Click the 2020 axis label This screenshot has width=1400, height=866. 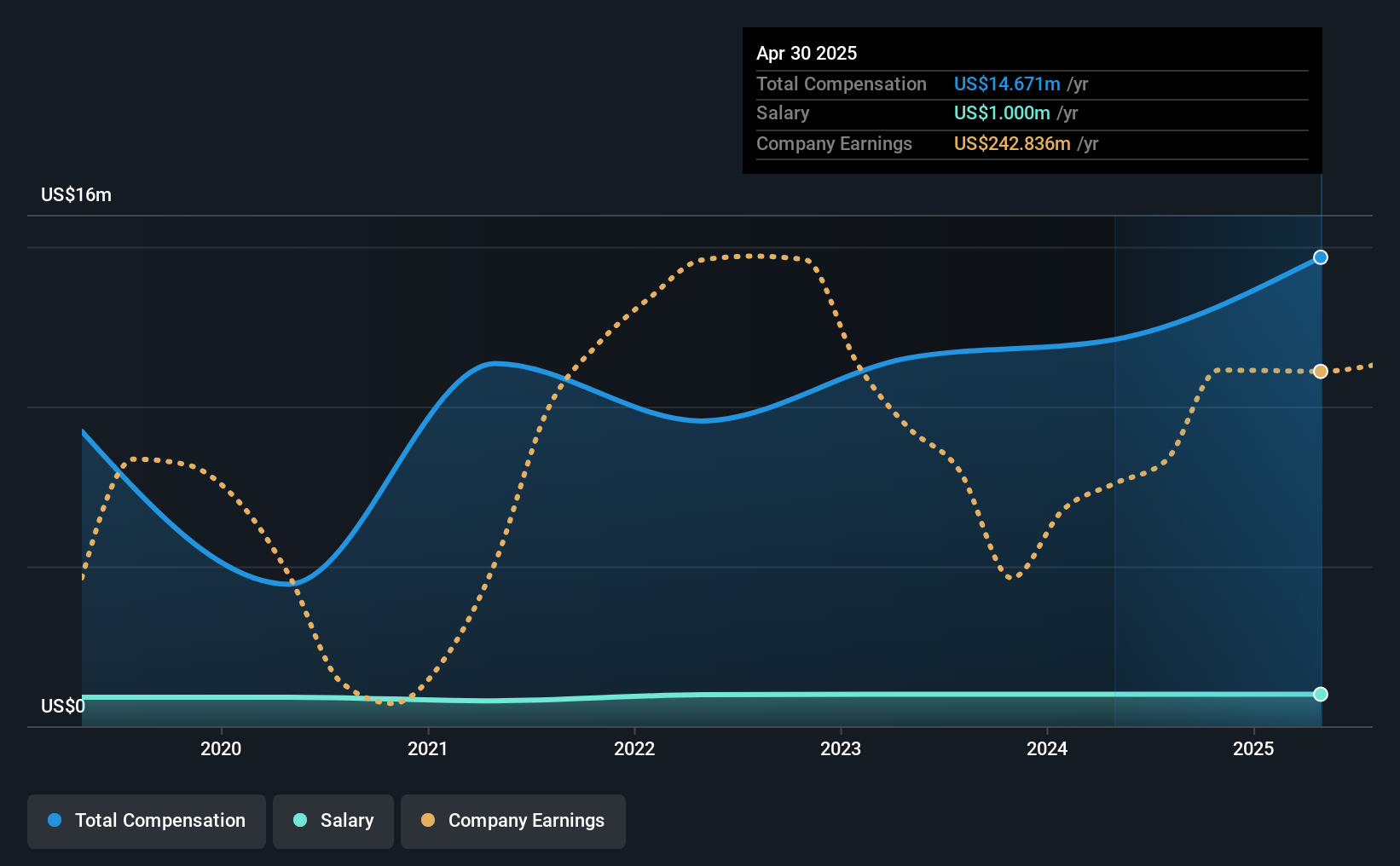(221, 748)
